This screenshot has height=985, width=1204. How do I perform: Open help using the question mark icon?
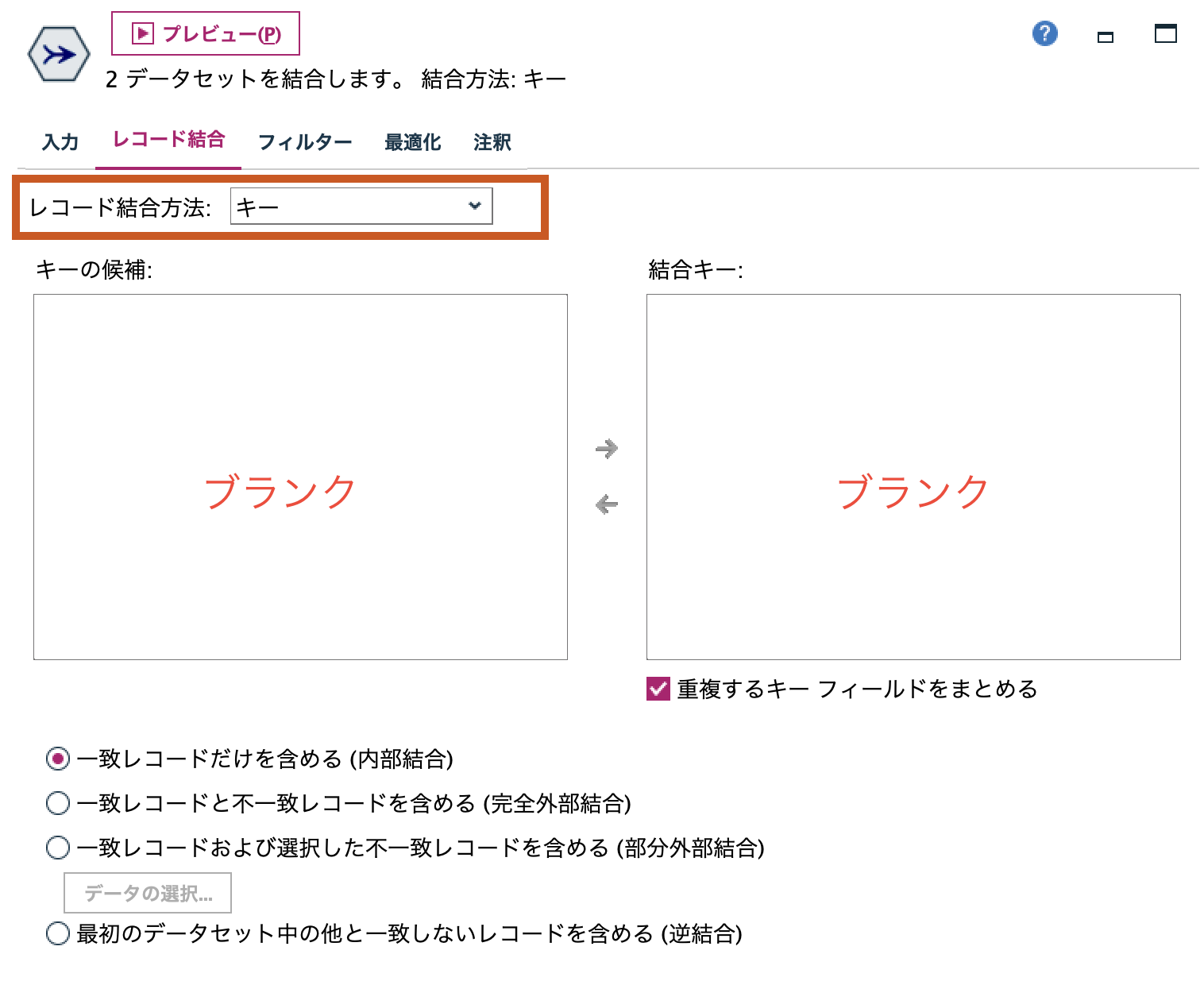point(1044,33)
